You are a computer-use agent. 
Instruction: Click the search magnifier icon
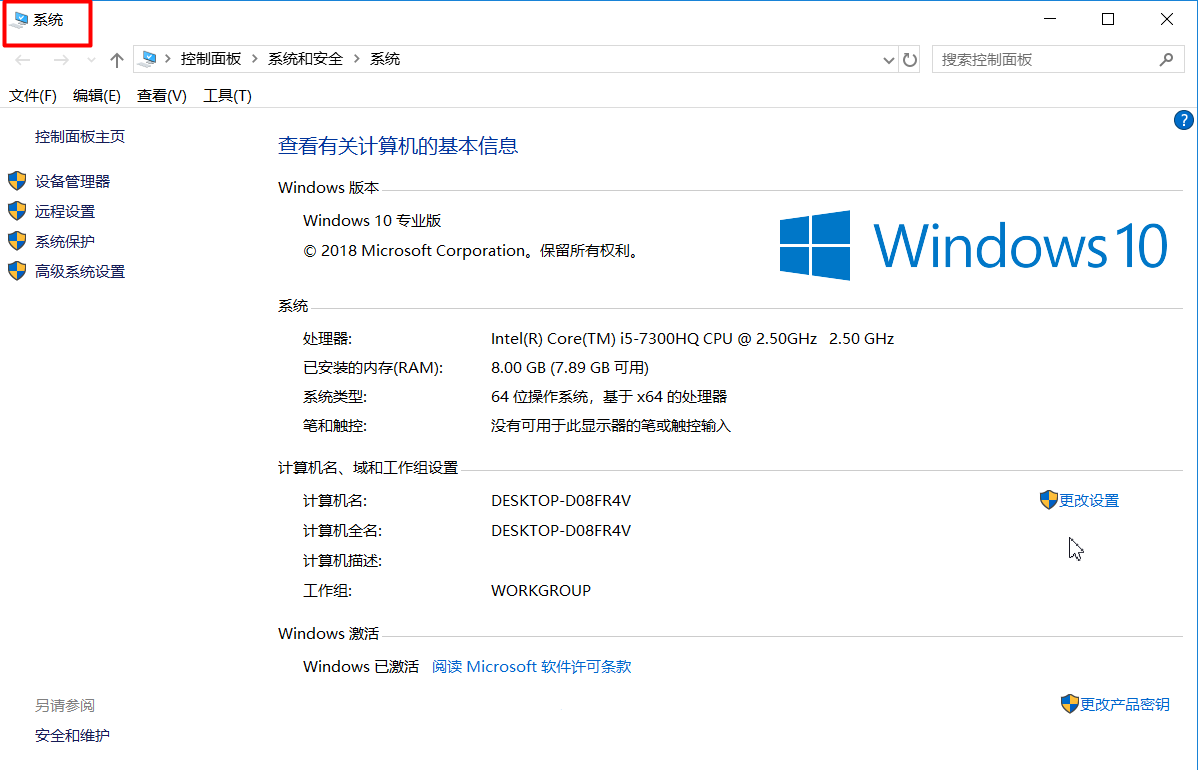tap(1166, 60)
